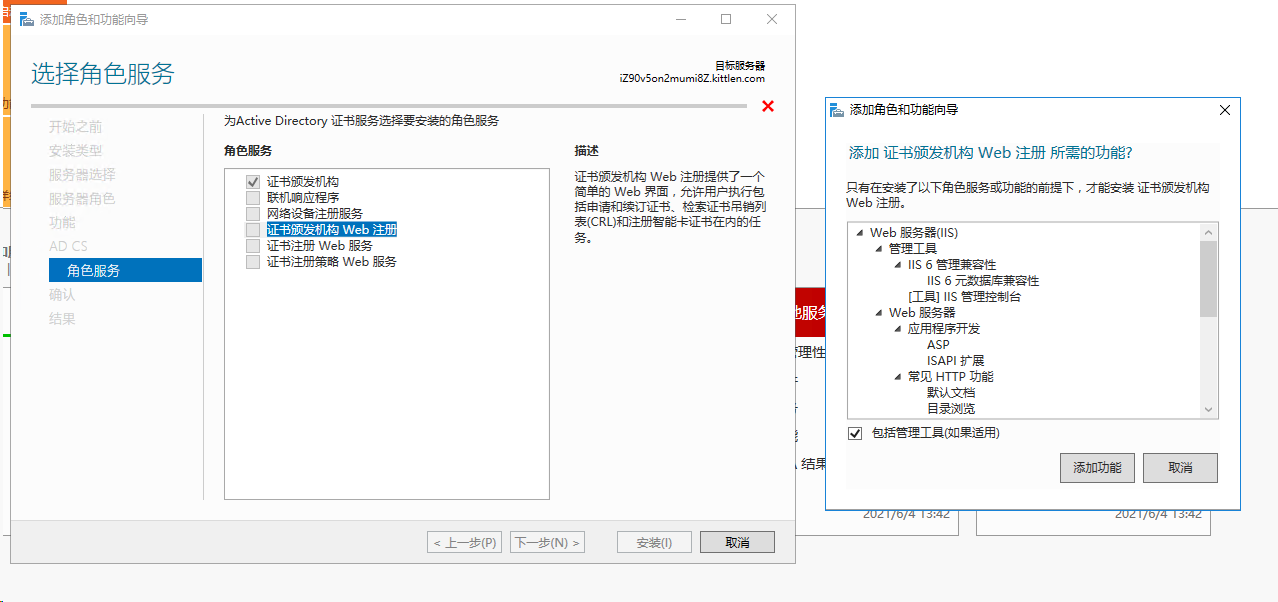This screenshot has width=1278, height=602.
Task: Toggle 包括管理工具(如果适用) checkbox
Action: pyautogui.click(x=853, y=434)
